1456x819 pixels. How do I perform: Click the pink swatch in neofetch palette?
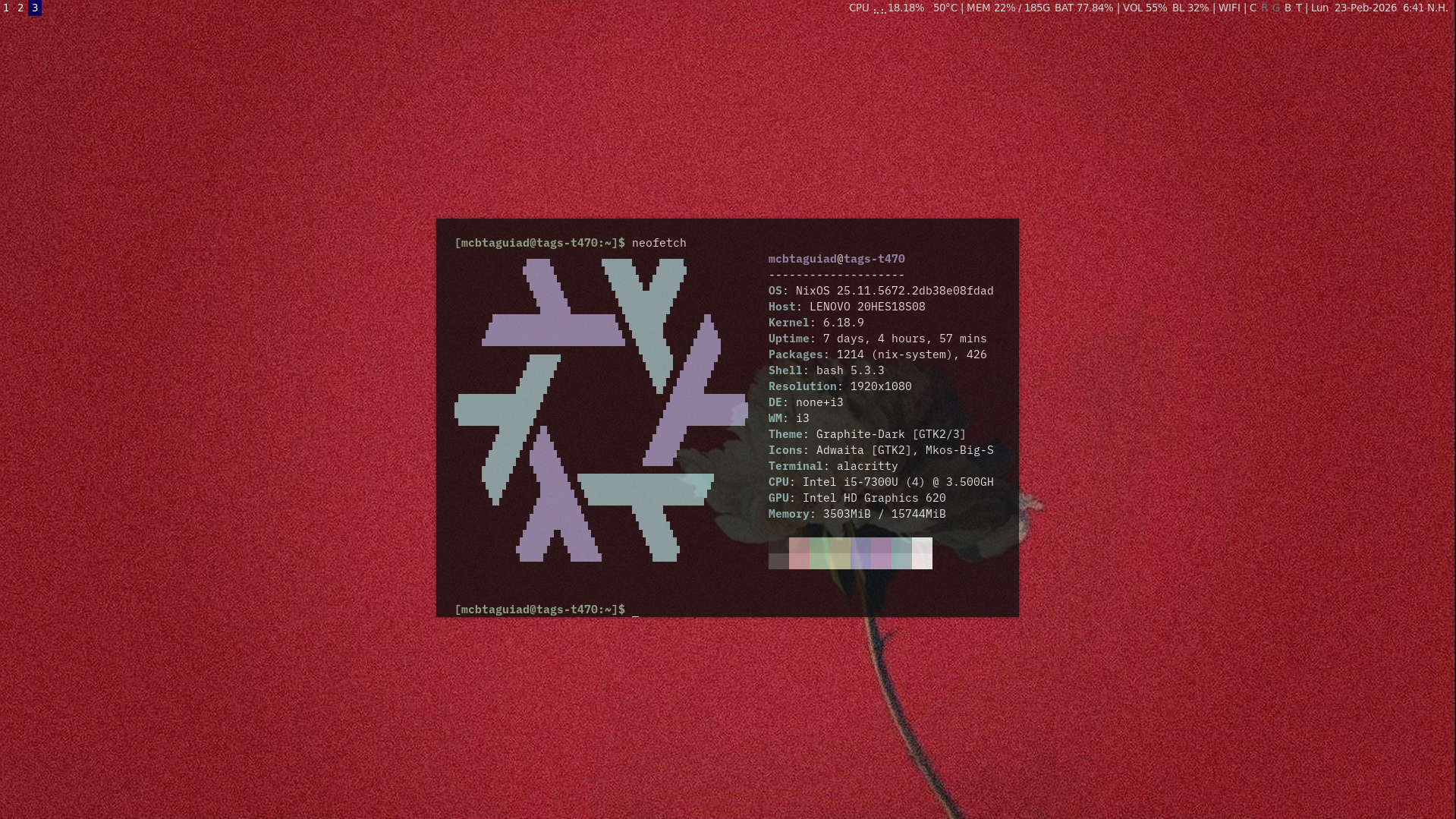[x=799, y=553]
